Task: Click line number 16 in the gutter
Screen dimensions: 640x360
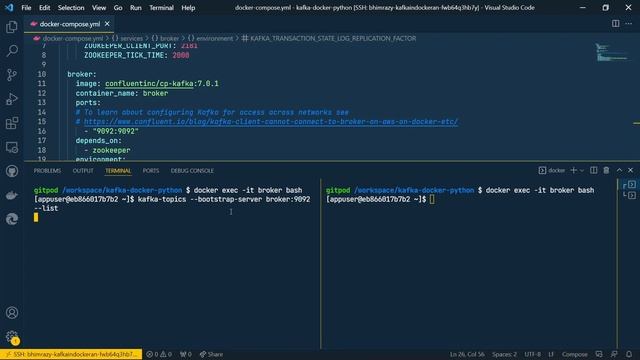Action: [x=42, y=131]
